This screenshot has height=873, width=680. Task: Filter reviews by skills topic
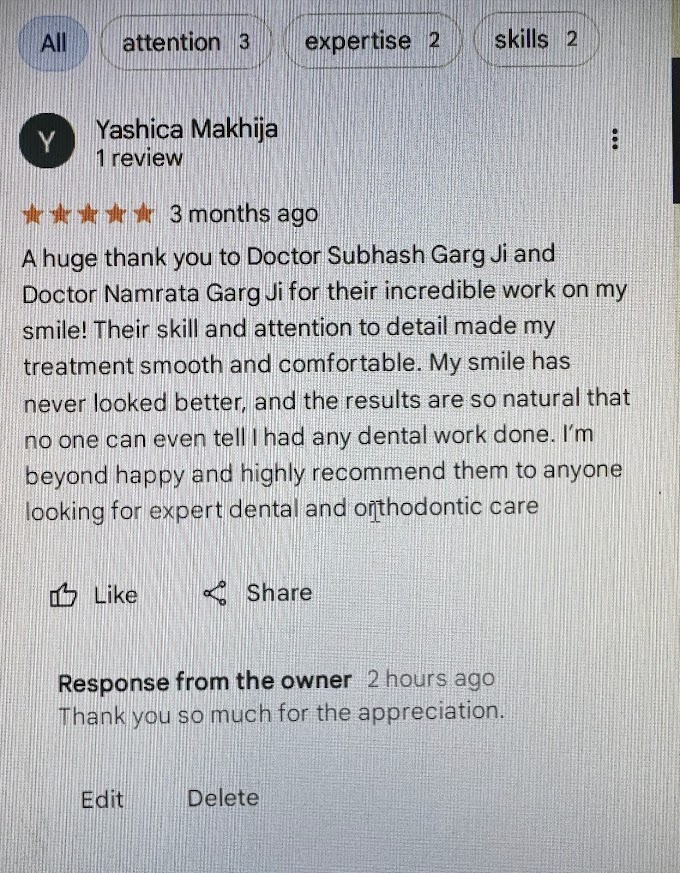point(536,40)
